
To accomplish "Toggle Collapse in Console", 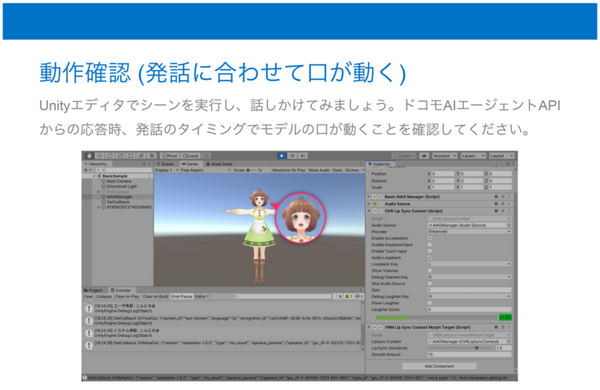I will coord(103,297).
